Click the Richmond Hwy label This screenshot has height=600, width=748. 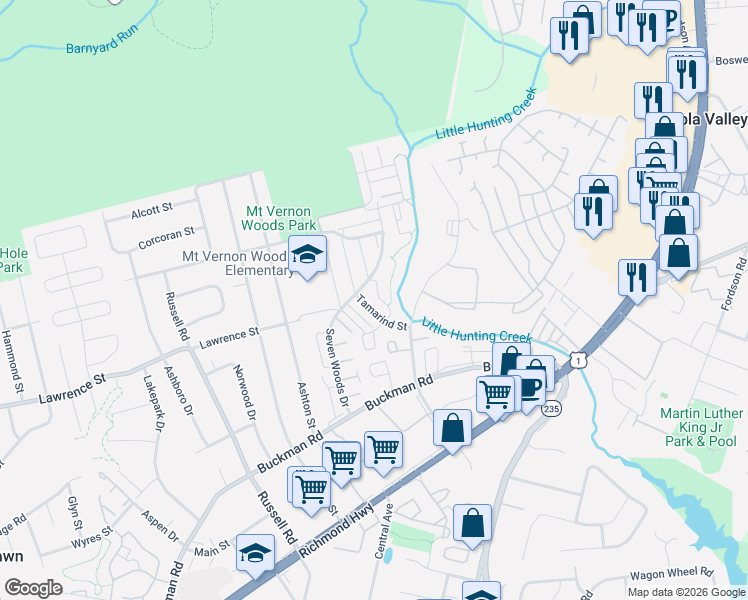pyautogui.click(x=336, y=530)
